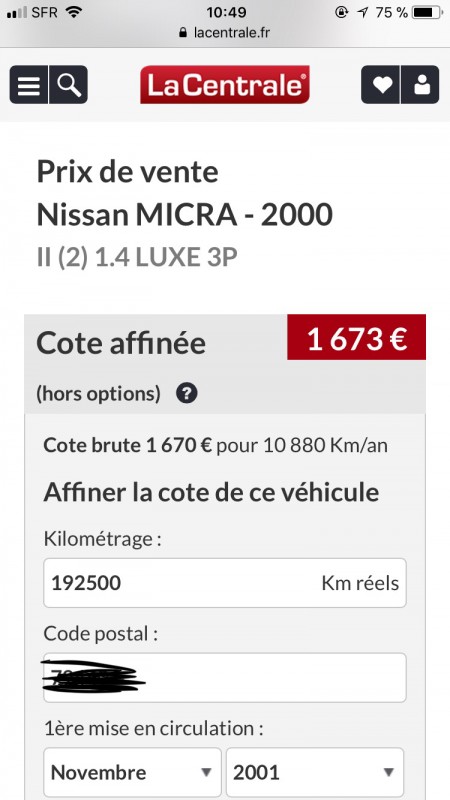Tap the battery icon in status bar

(429, 13)
